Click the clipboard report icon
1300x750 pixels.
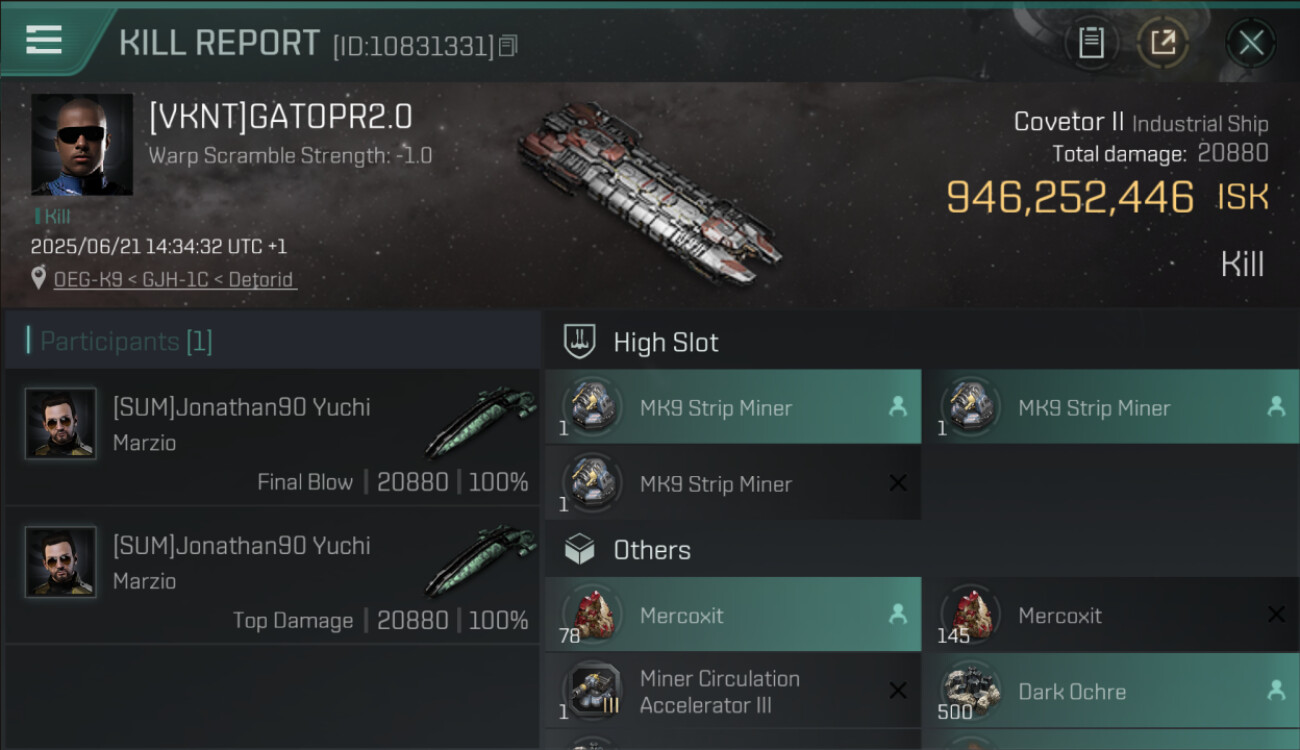(x=1091, y=43)
